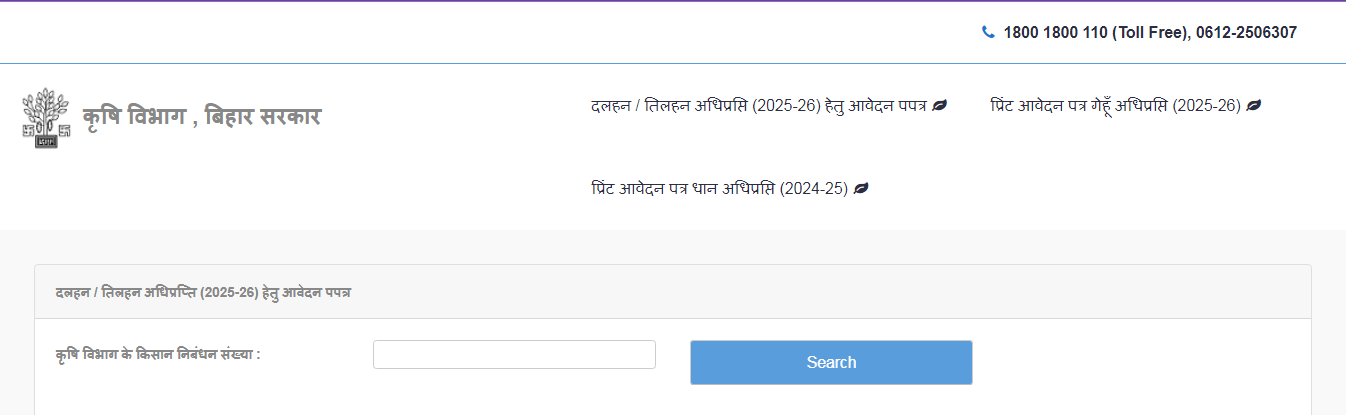Click the 1800 1800 110 toll free number

click(x=1055, y=32)
